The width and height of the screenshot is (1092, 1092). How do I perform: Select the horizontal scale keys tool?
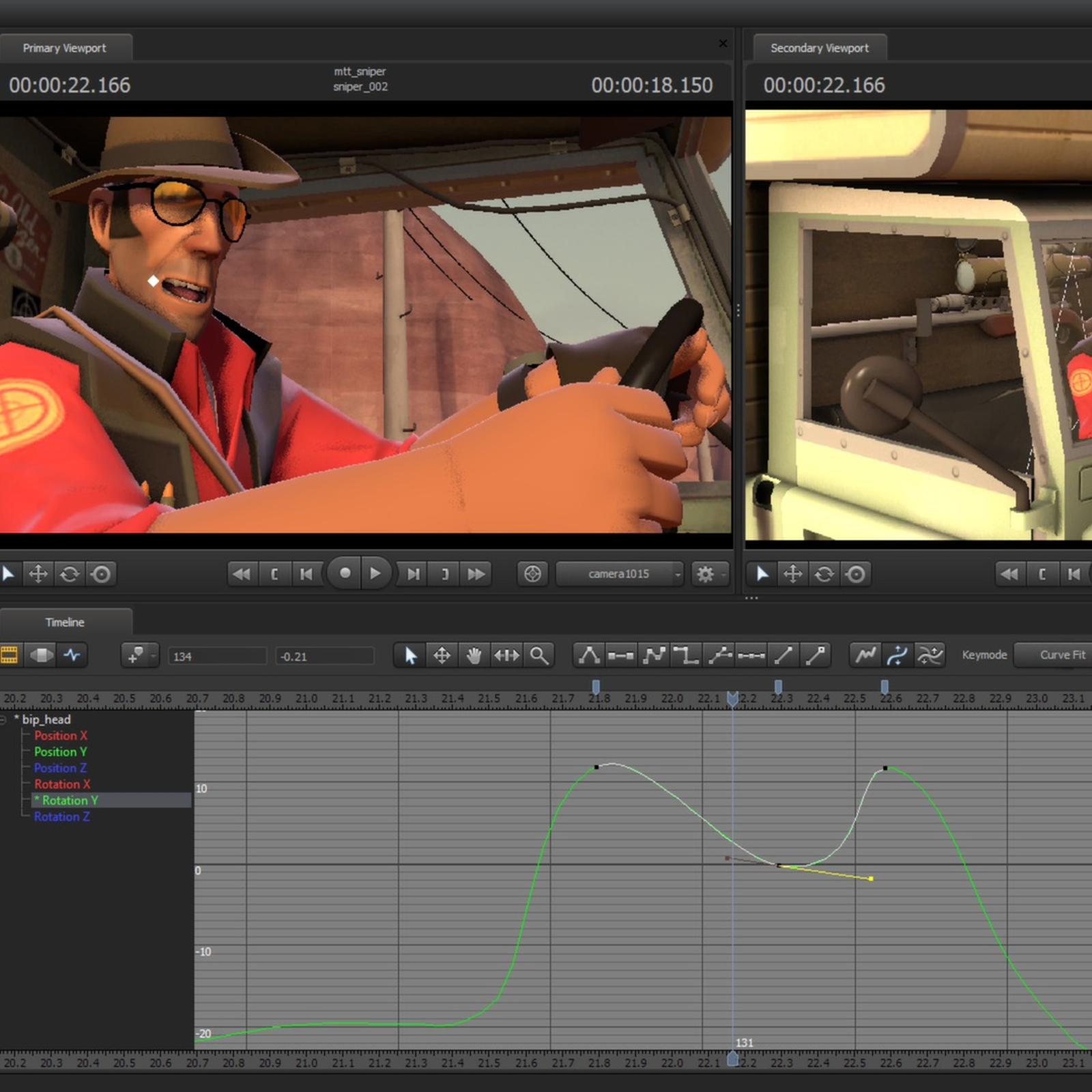pos(506,656)
